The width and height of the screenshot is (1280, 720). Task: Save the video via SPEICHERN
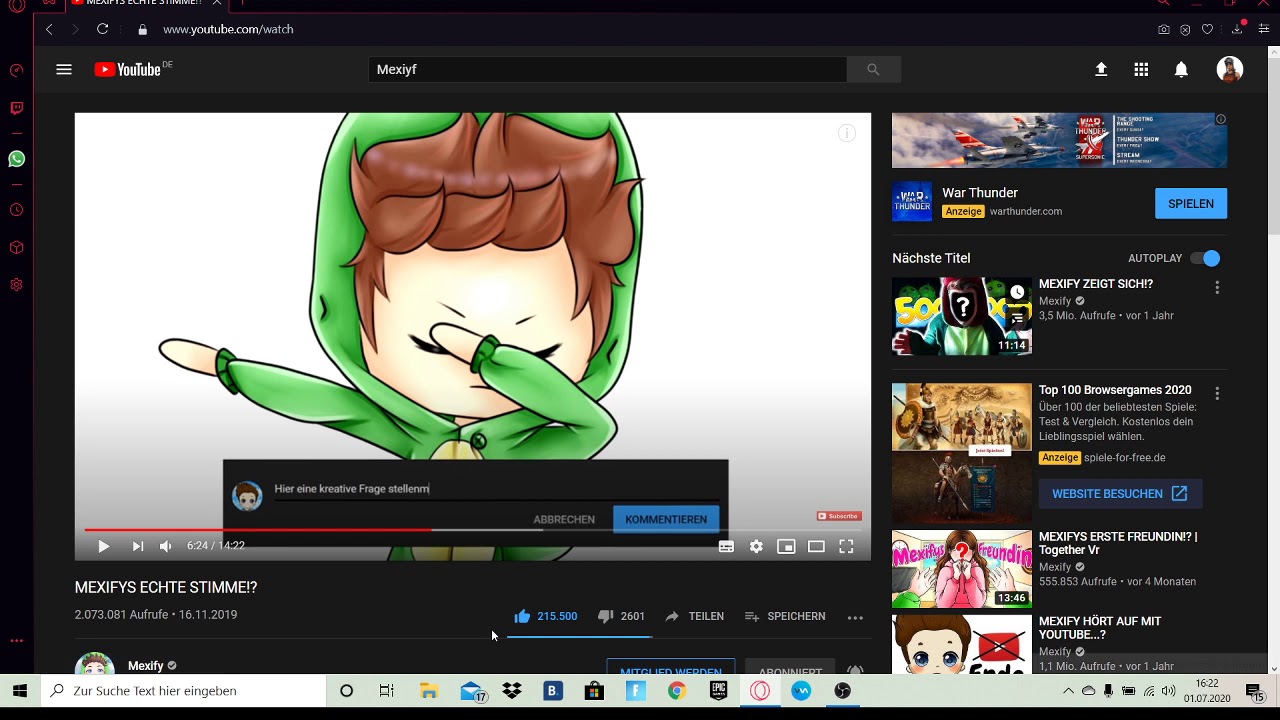785,616
